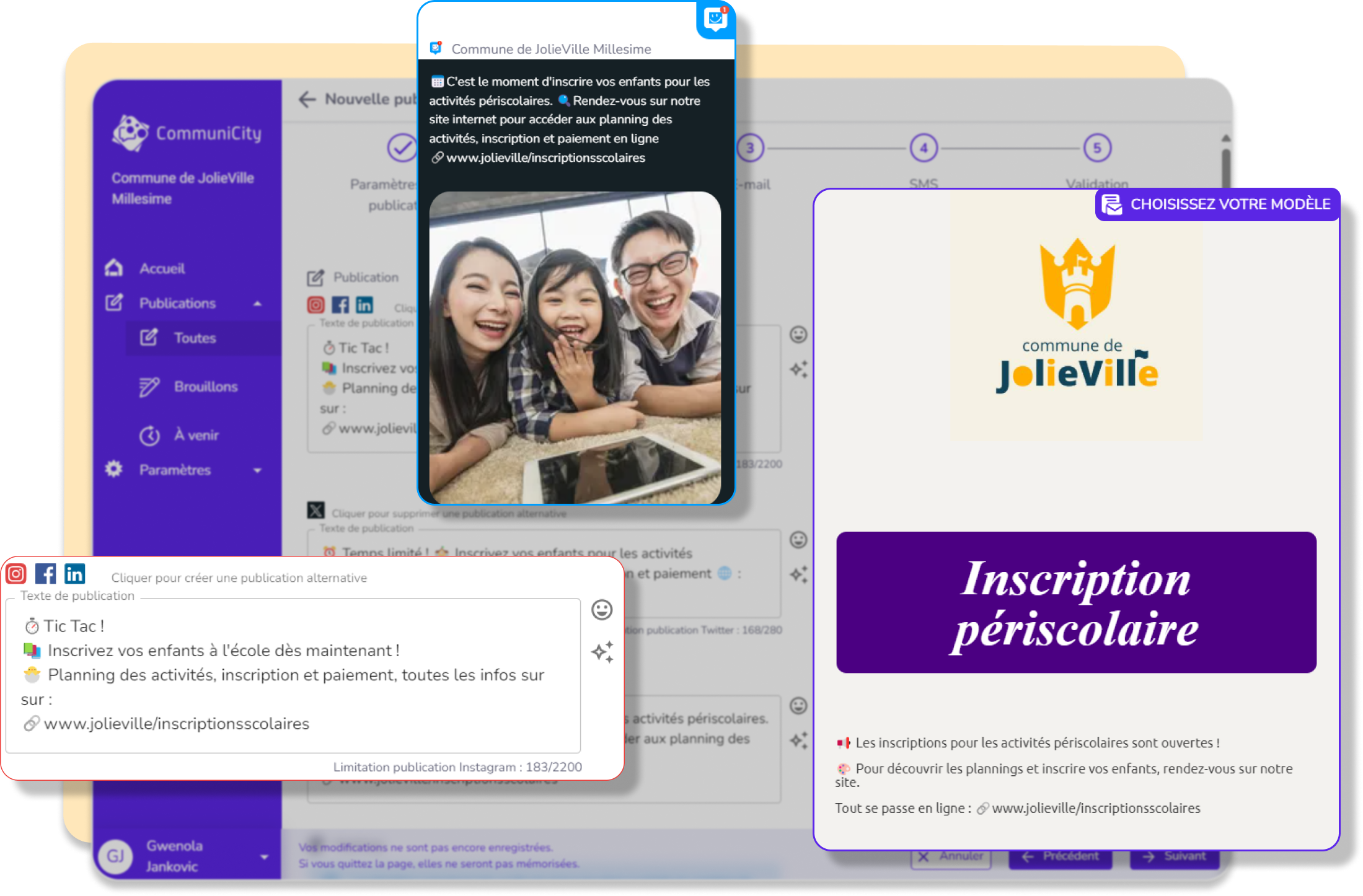This screenshot has height=896, width=1363.
Task: Click the back arrow next to Nouvelle publication
Action: 307,99
